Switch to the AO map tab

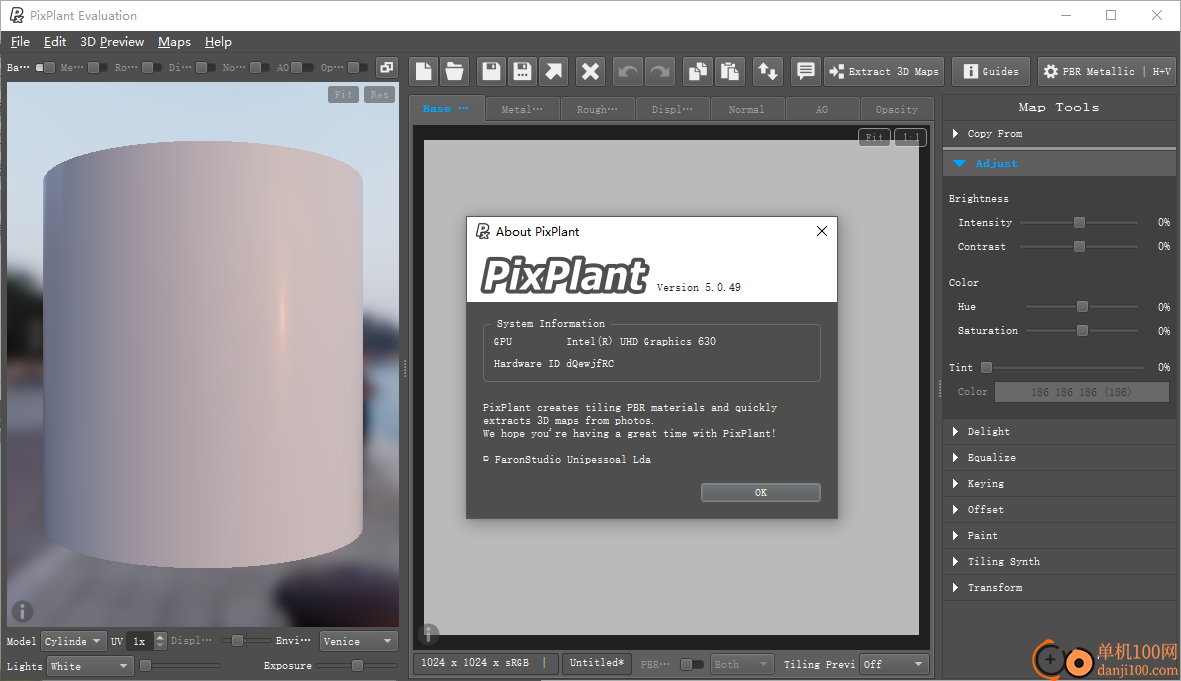[822, 109]
